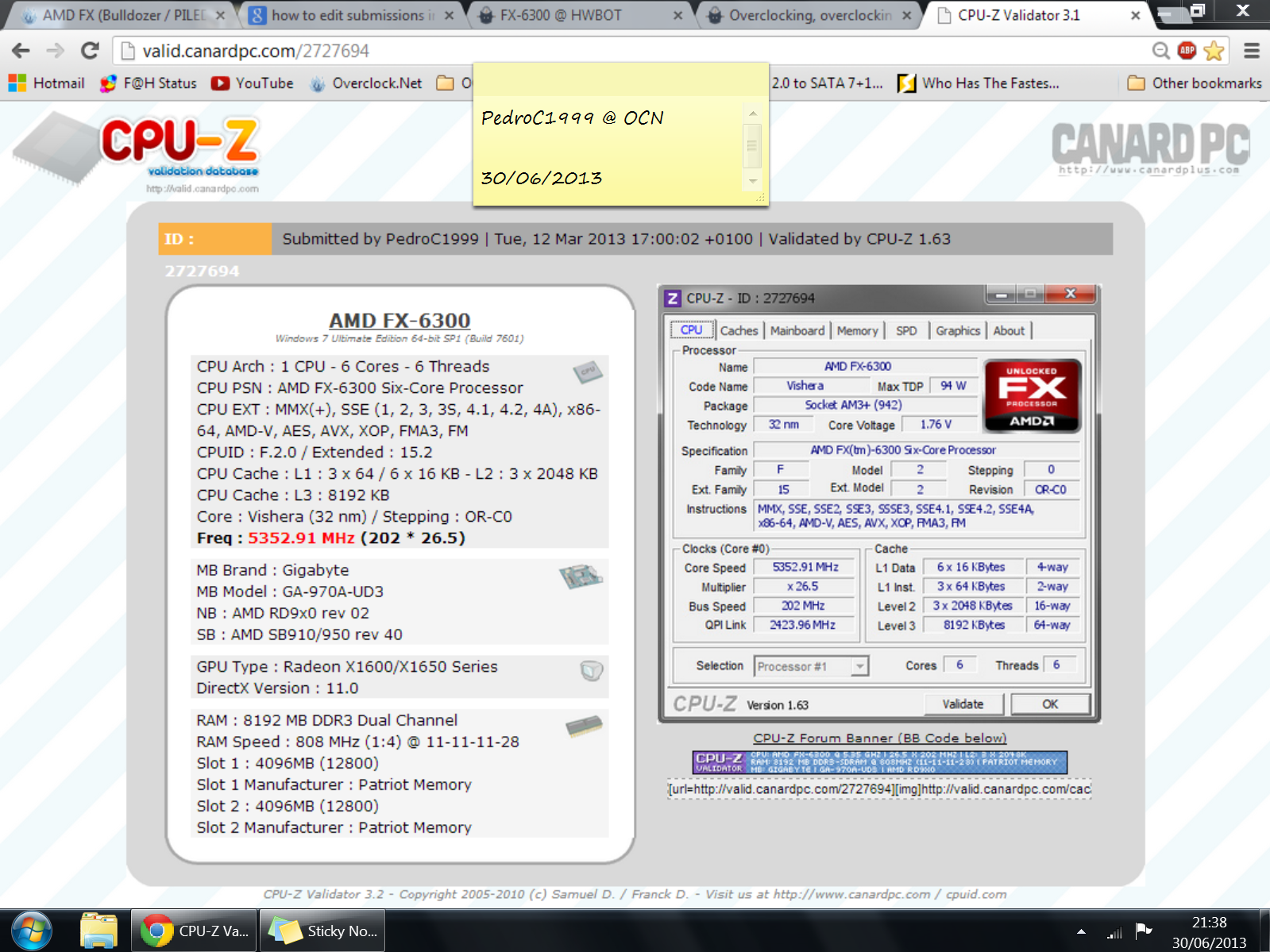Click the Canard PC logo
1270x952 pixels.
click(x=1150, y=148)
